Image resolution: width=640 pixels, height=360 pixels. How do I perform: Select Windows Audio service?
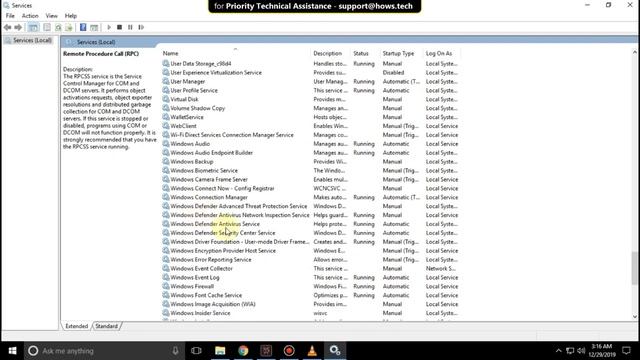tap(310, 144)
